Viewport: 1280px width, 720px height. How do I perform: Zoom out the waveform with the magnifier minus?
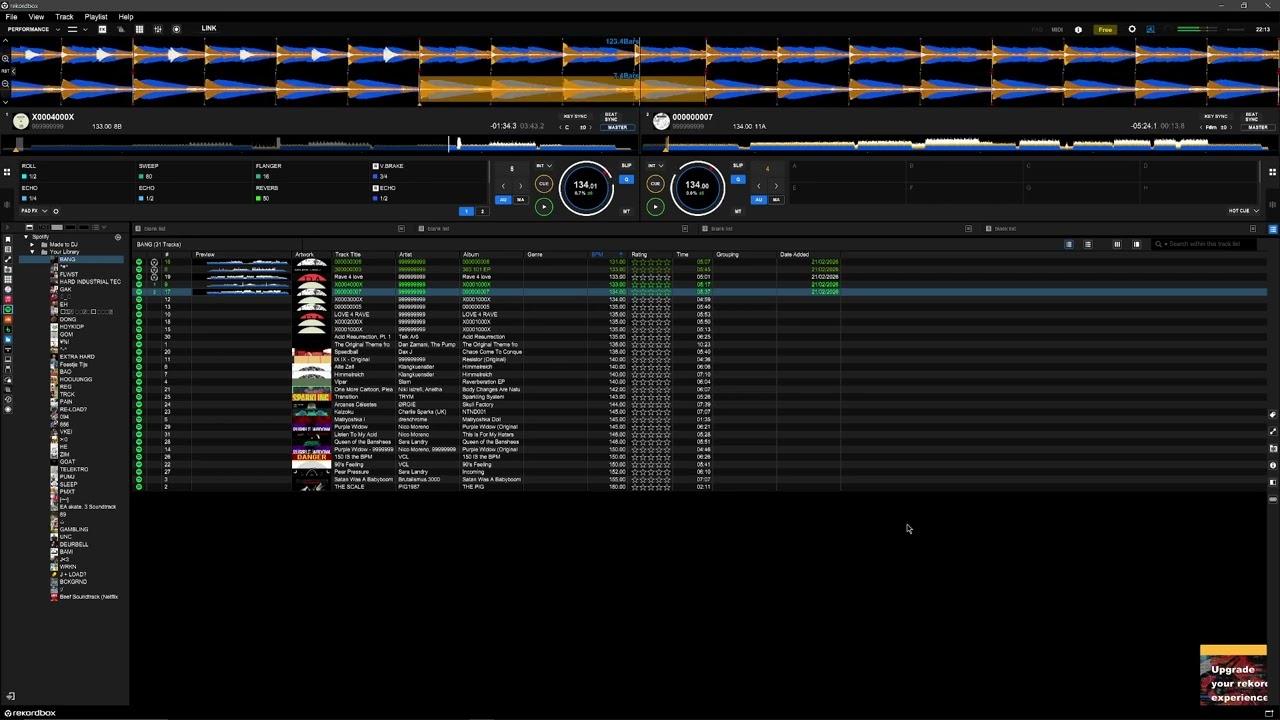pos(6,84)
